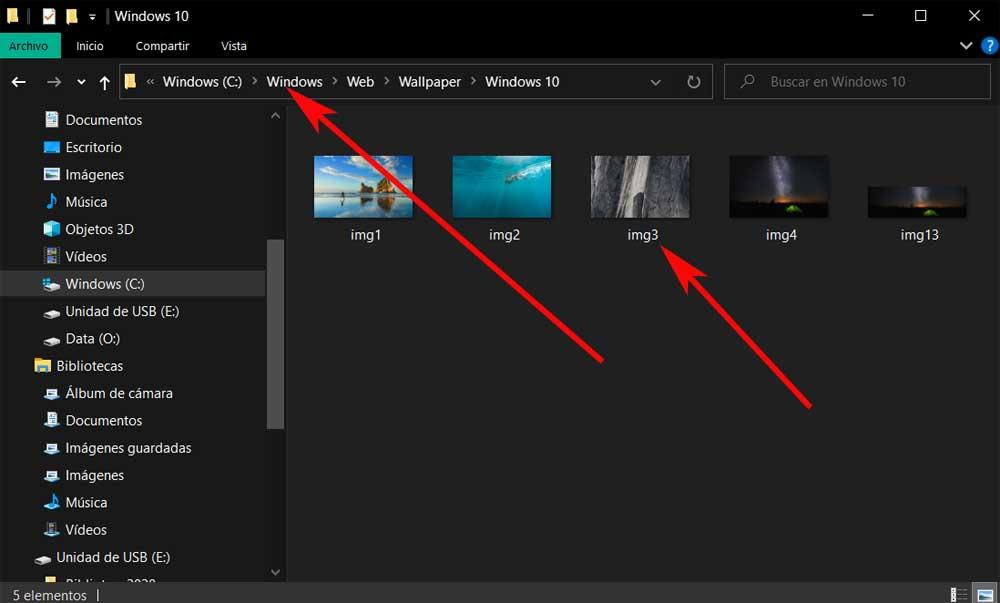The height and width of the screenshot is (603, 1000).
Task: Click the Back navigation arrow
Action: [18, 82]
